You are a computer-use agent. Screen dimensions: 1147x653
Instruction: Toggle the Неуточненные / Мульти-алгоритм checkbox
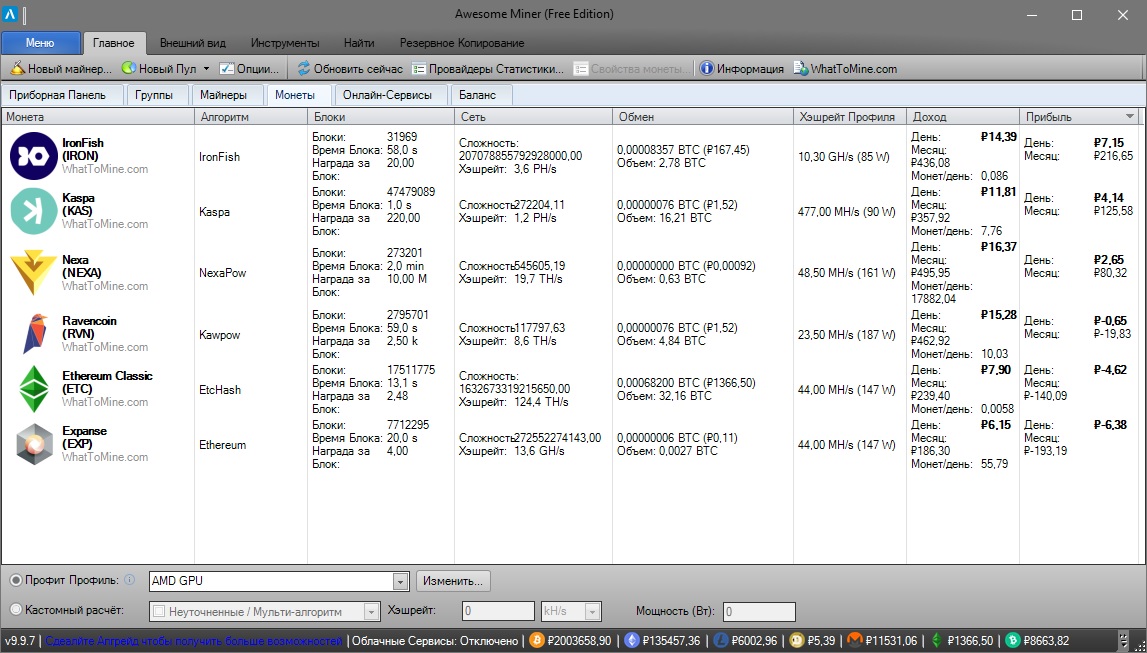point(158,611)
